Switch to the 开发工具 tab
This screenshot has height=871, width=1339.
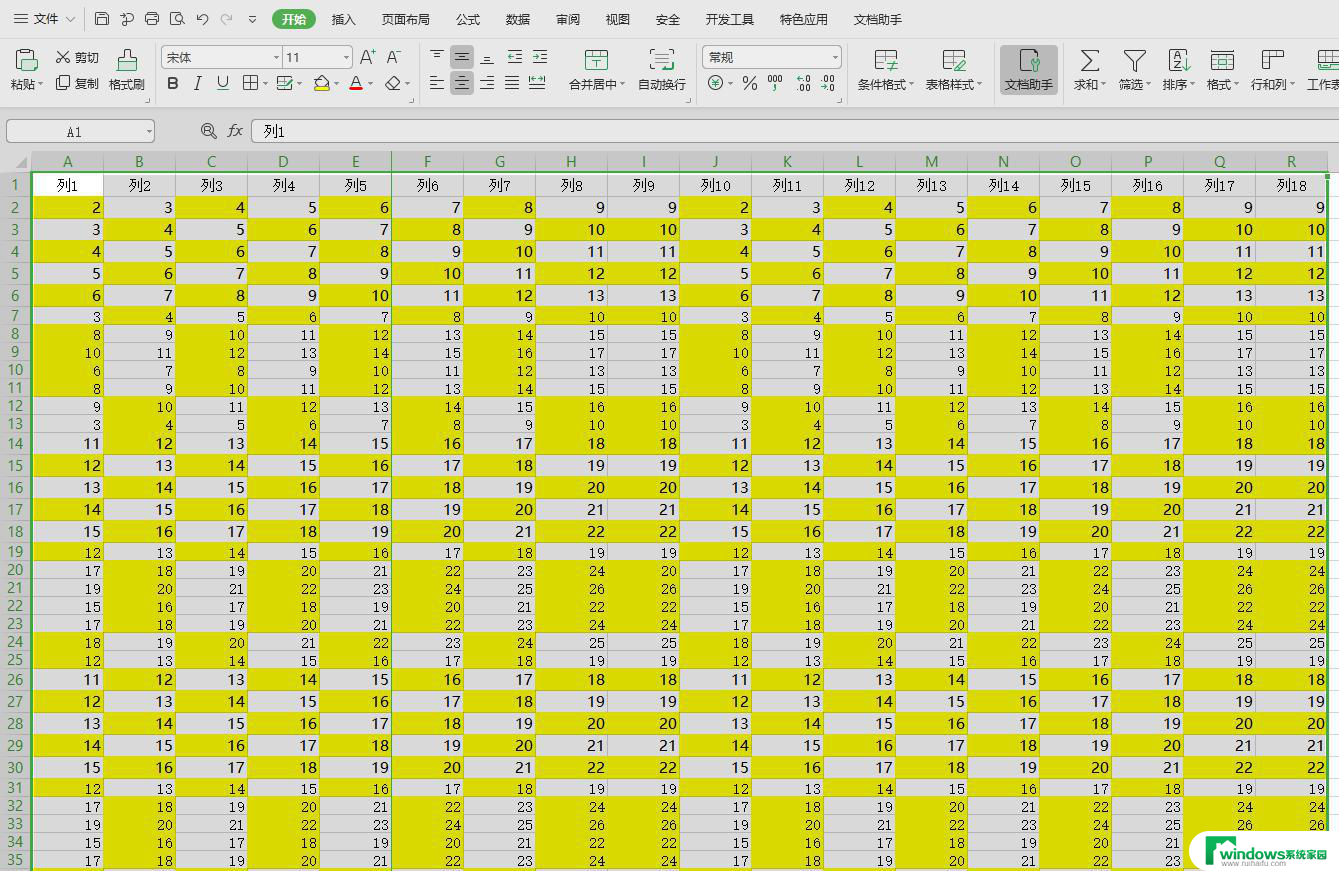(730, 19)
